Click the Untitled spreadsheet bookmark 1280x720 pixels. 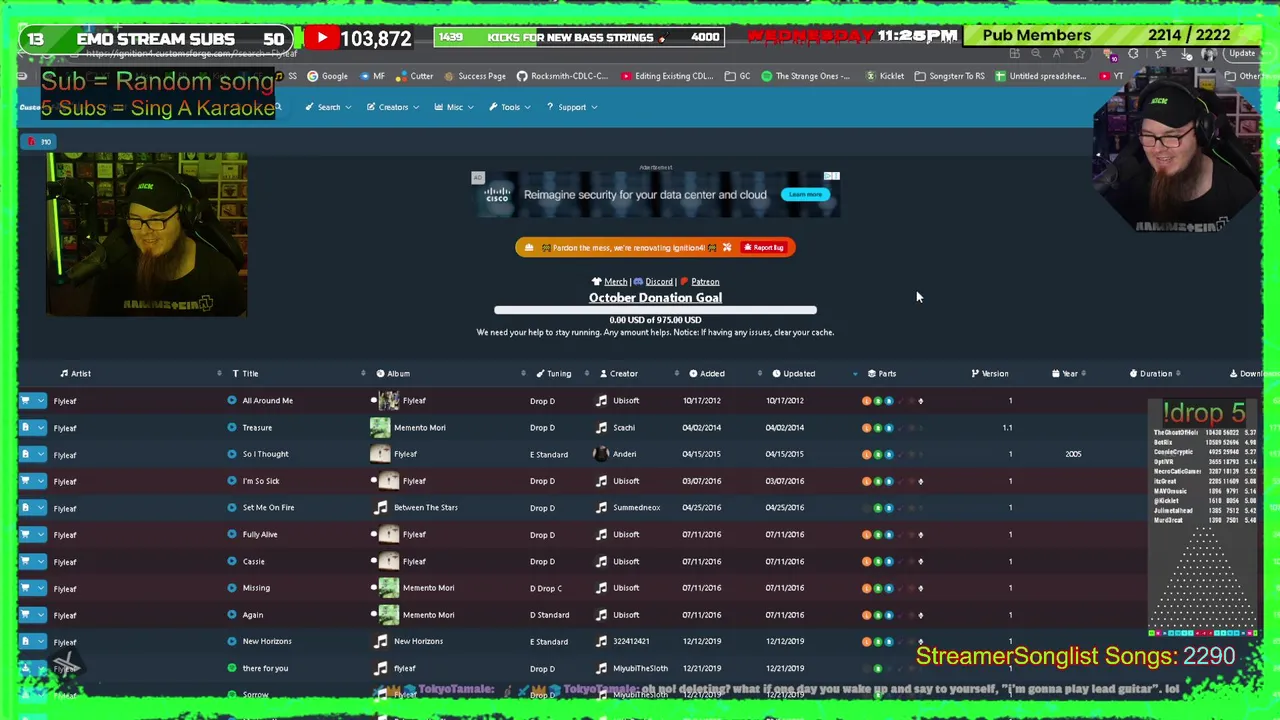coord(1040,76)
